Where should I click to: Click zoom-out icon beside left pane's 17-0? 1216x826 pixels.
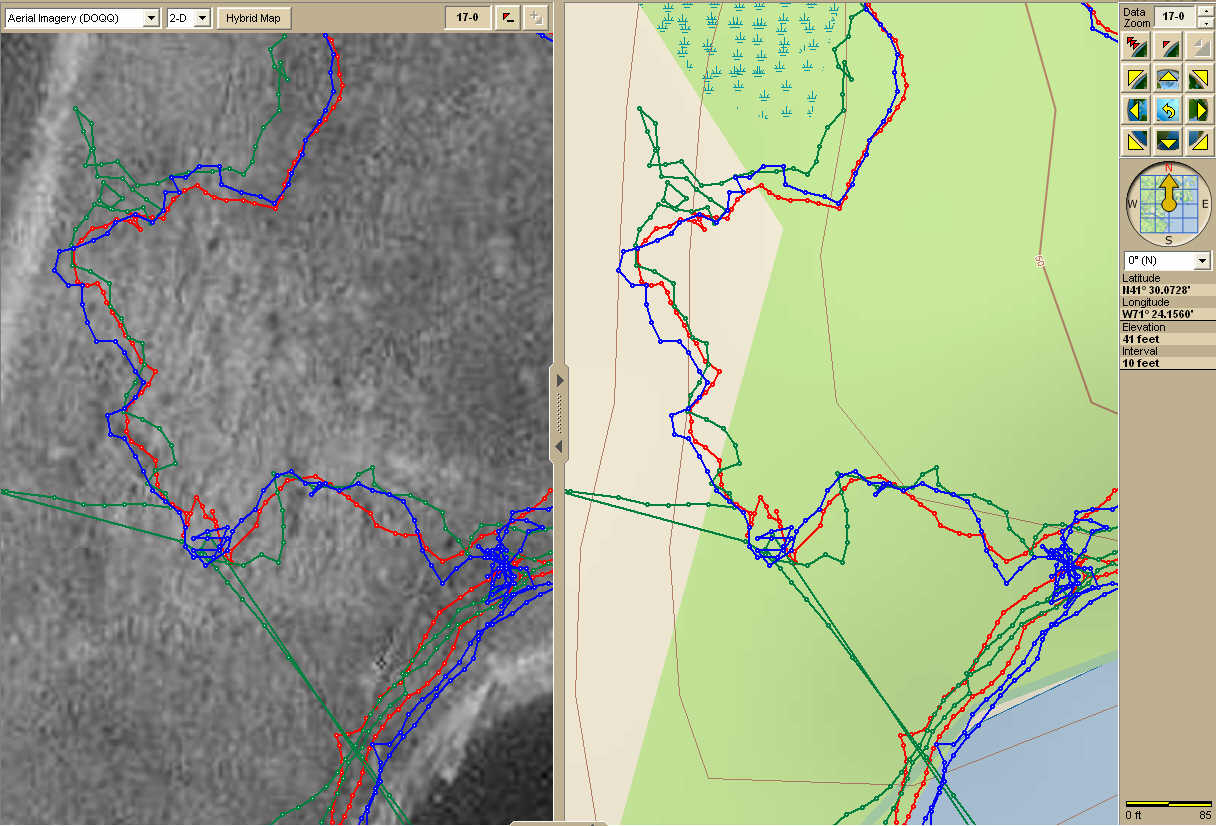[508, 17]
